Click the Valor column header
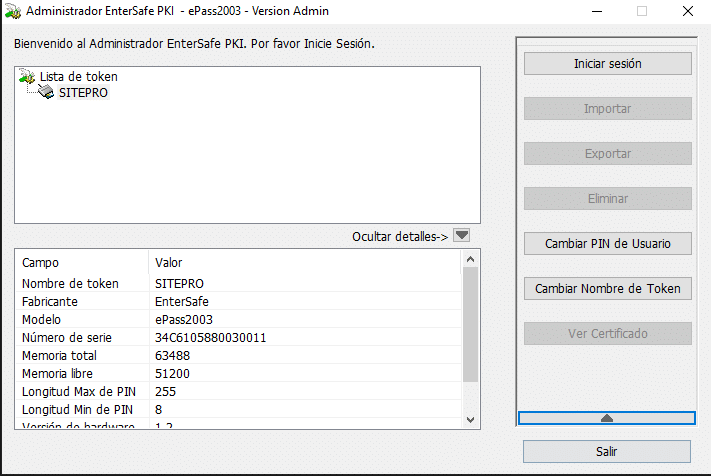This screenshot has width=711, height=476. 305,262
